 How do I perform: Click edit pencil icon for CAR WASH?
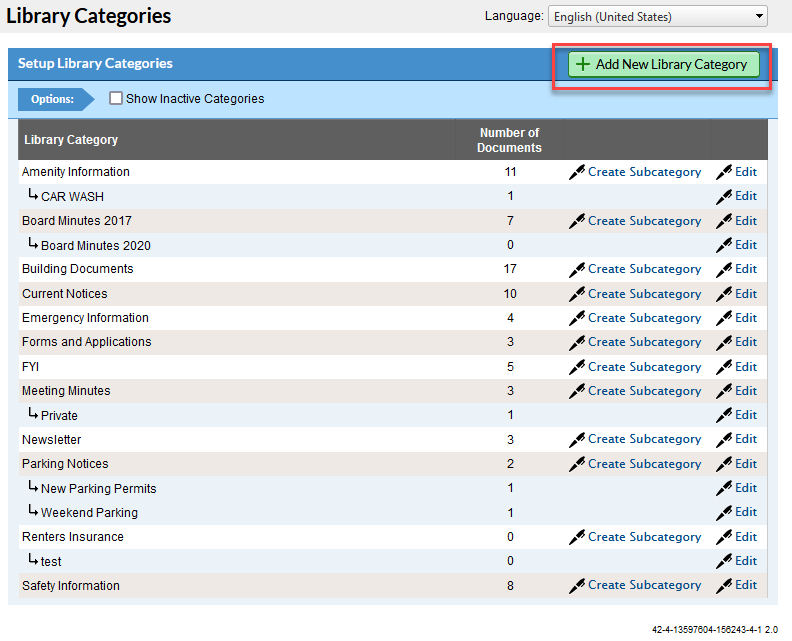point(724,196)
